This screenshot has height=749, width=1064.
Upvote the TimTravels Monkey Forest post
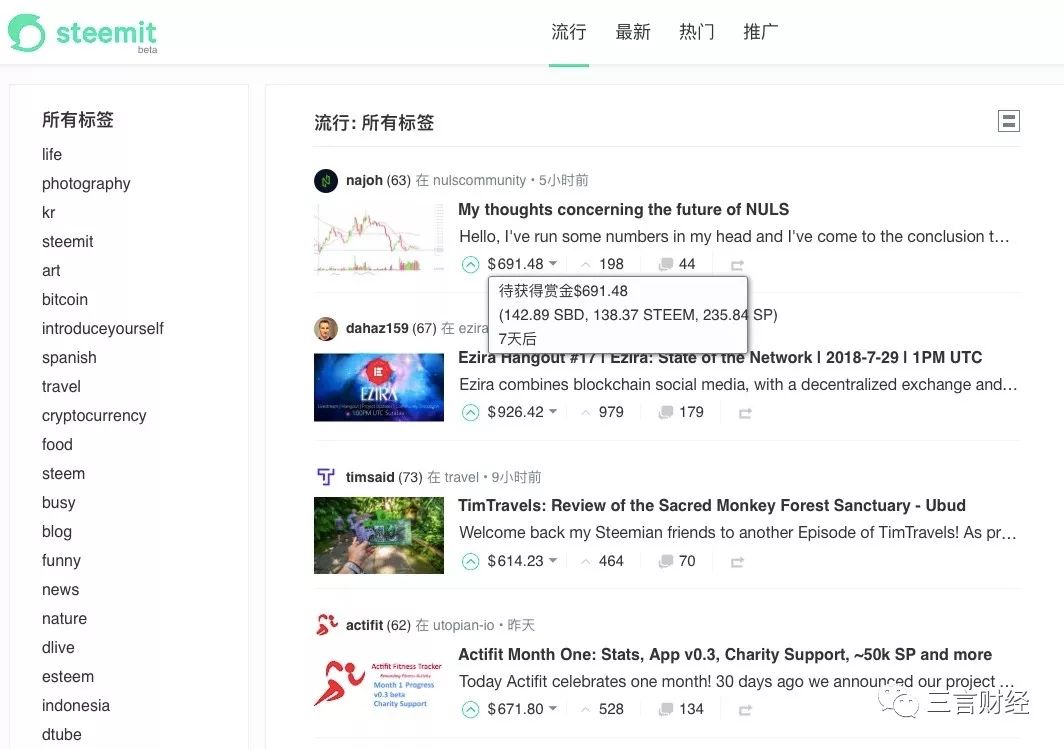point(470,561)
